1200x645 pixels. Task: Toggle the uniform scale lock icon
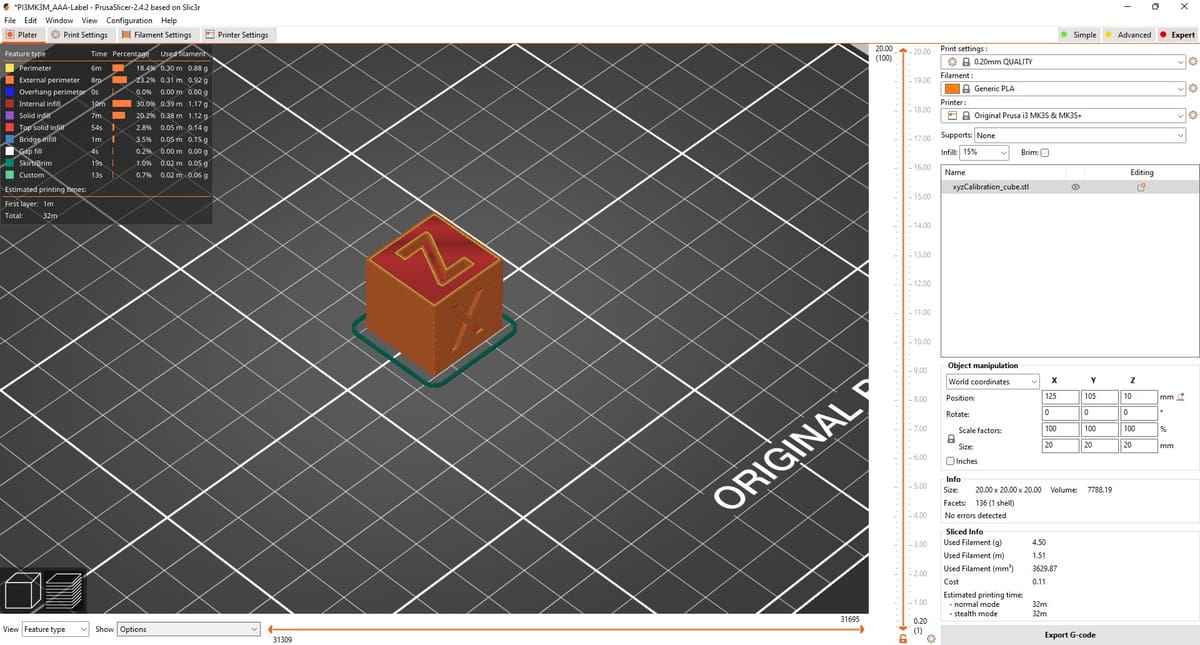pos(951,438)
